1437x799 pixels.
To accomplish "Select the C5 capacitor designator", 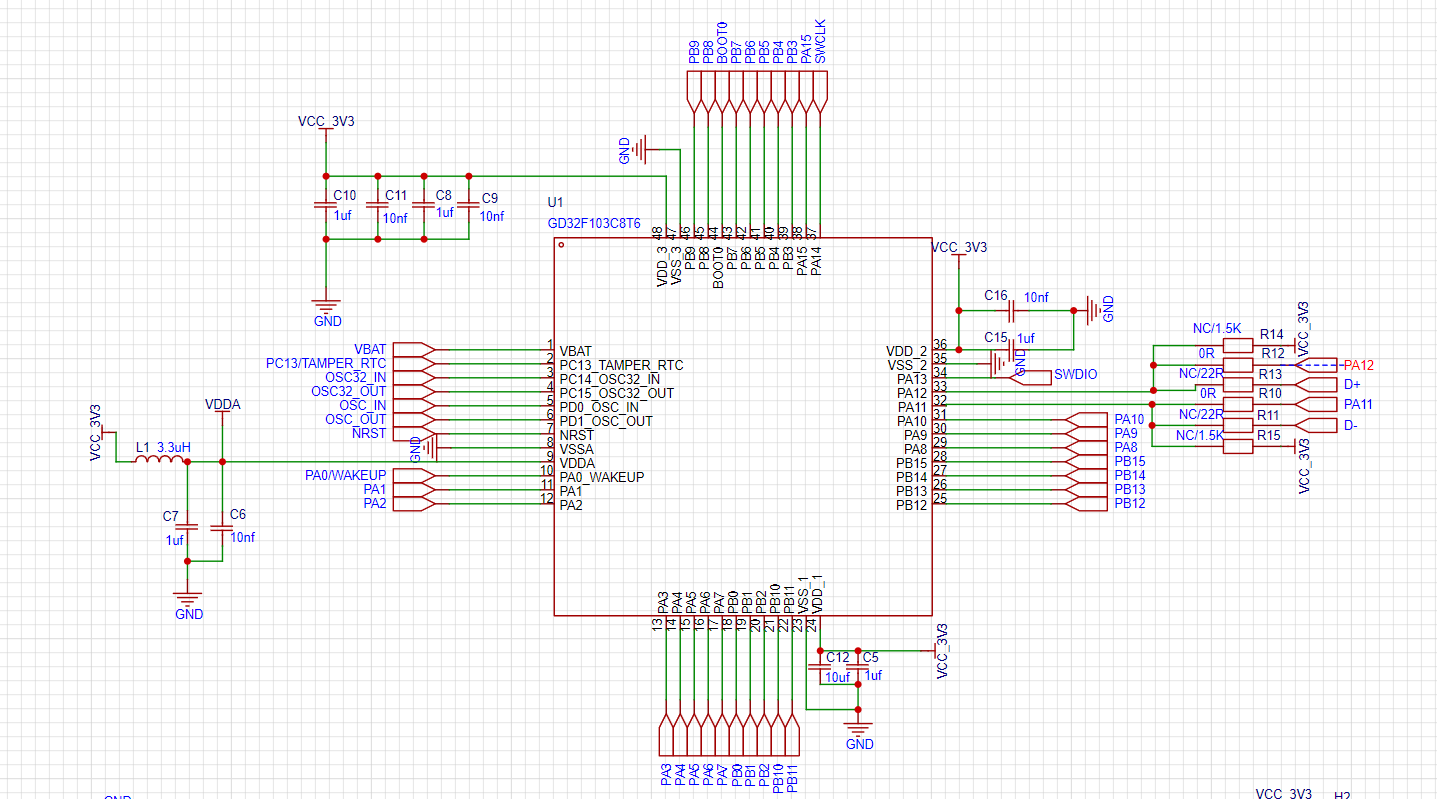I will pos(870,657).
